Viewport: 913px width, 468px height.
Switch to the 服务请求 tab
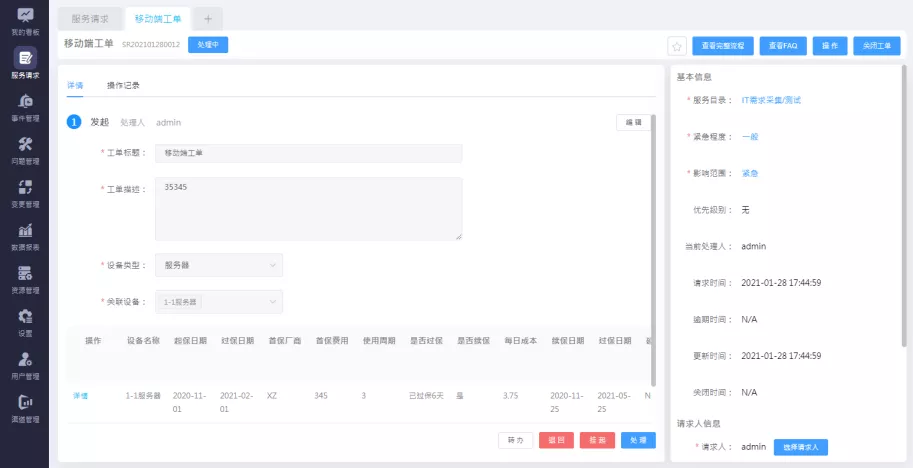pos(90,19)
